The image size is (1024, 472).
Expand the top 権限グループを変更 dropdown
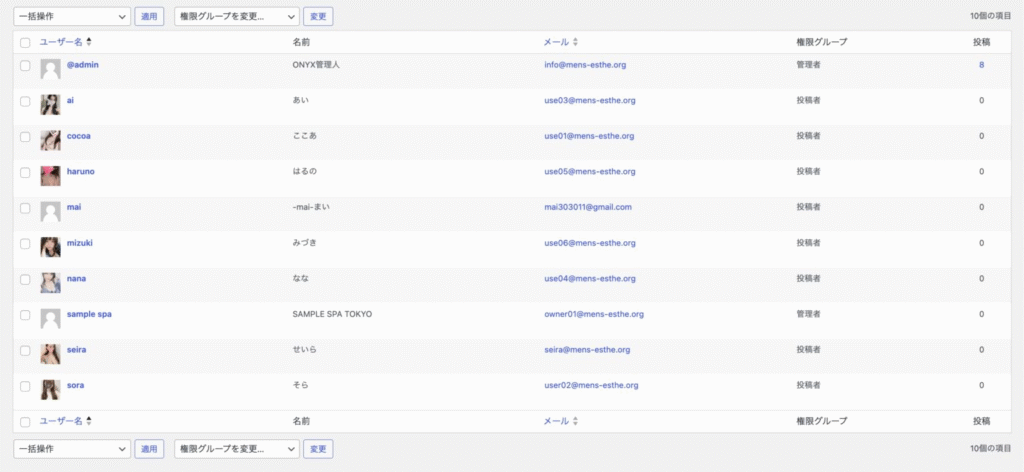click(x=236, y=17)
